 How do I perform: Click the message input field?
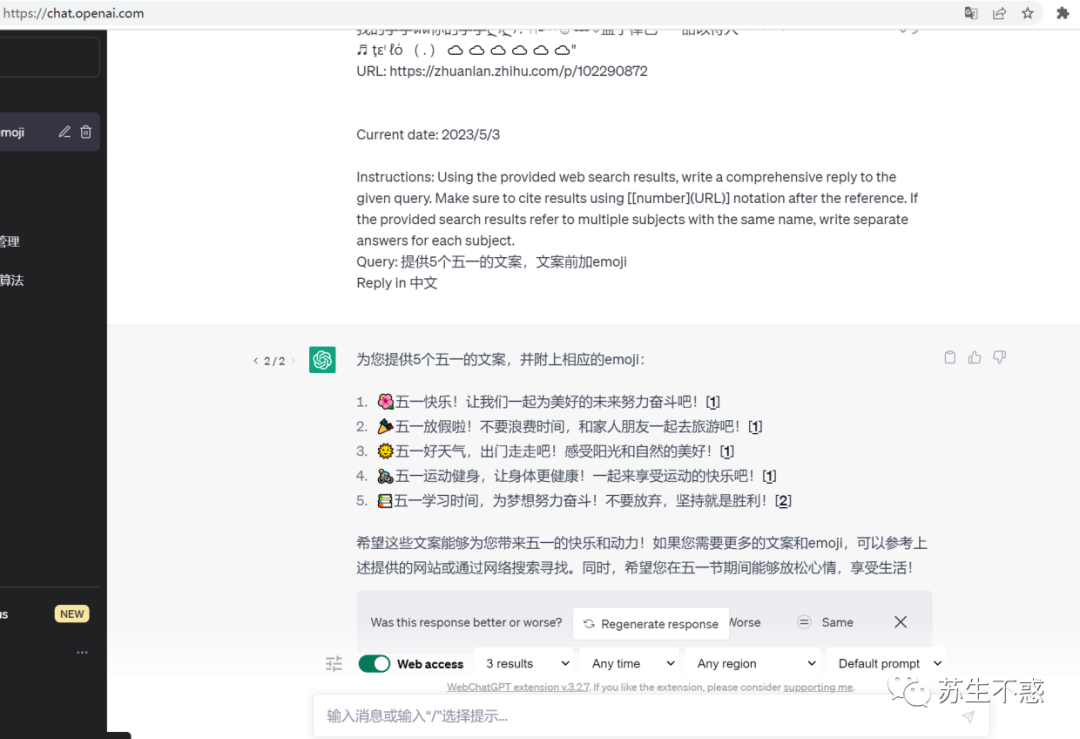[x=651, y=716]
